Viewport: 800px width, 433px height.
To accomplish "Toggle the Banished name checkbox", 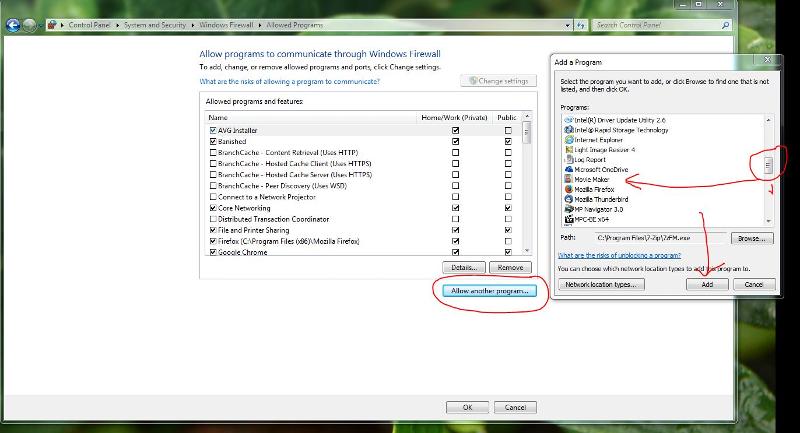I will coord(213,141).
